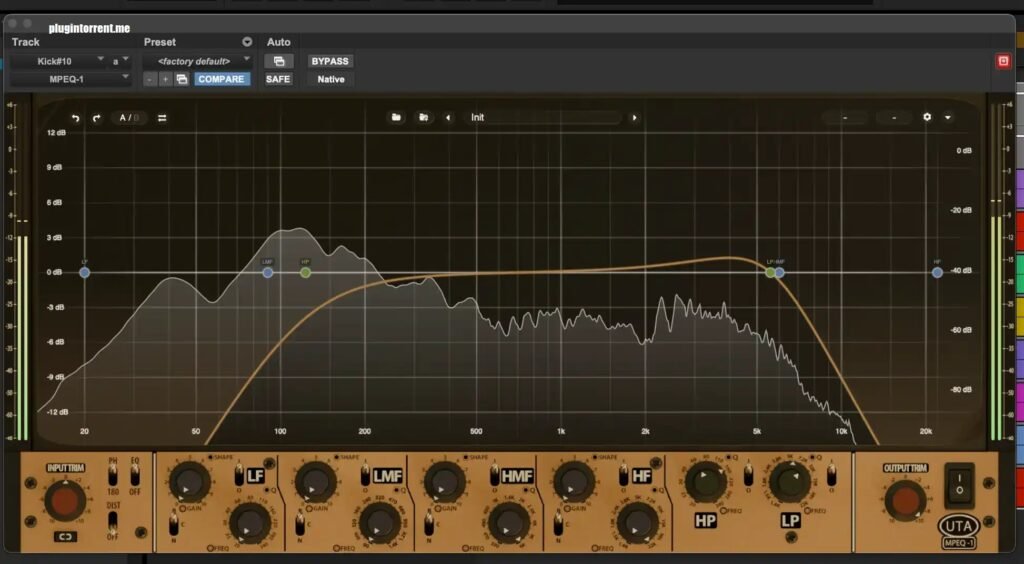The height and width of the screenshot is (564, 1024).
Task: Open the factory default preset dropdown
Action: pos(197,61)
